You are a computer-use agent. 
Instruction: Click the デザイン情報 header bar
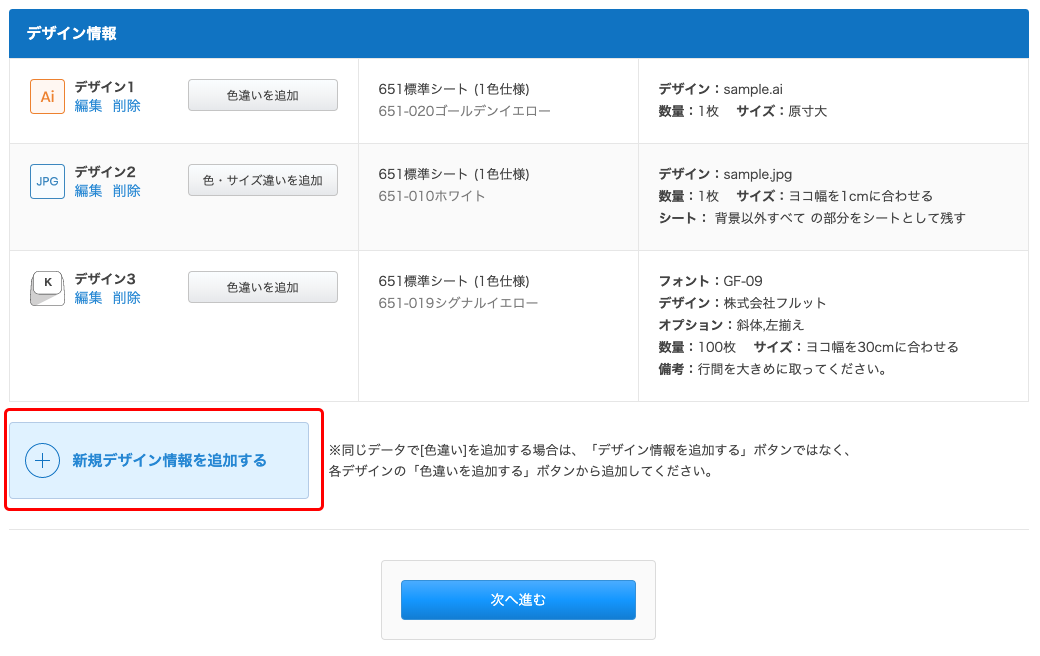(520, 32)
